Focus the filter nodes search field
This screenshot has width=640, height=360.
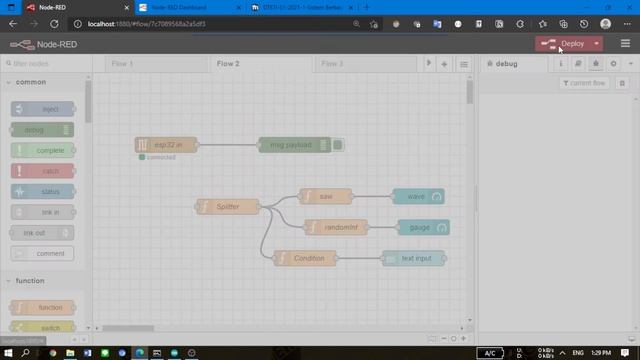47,64
